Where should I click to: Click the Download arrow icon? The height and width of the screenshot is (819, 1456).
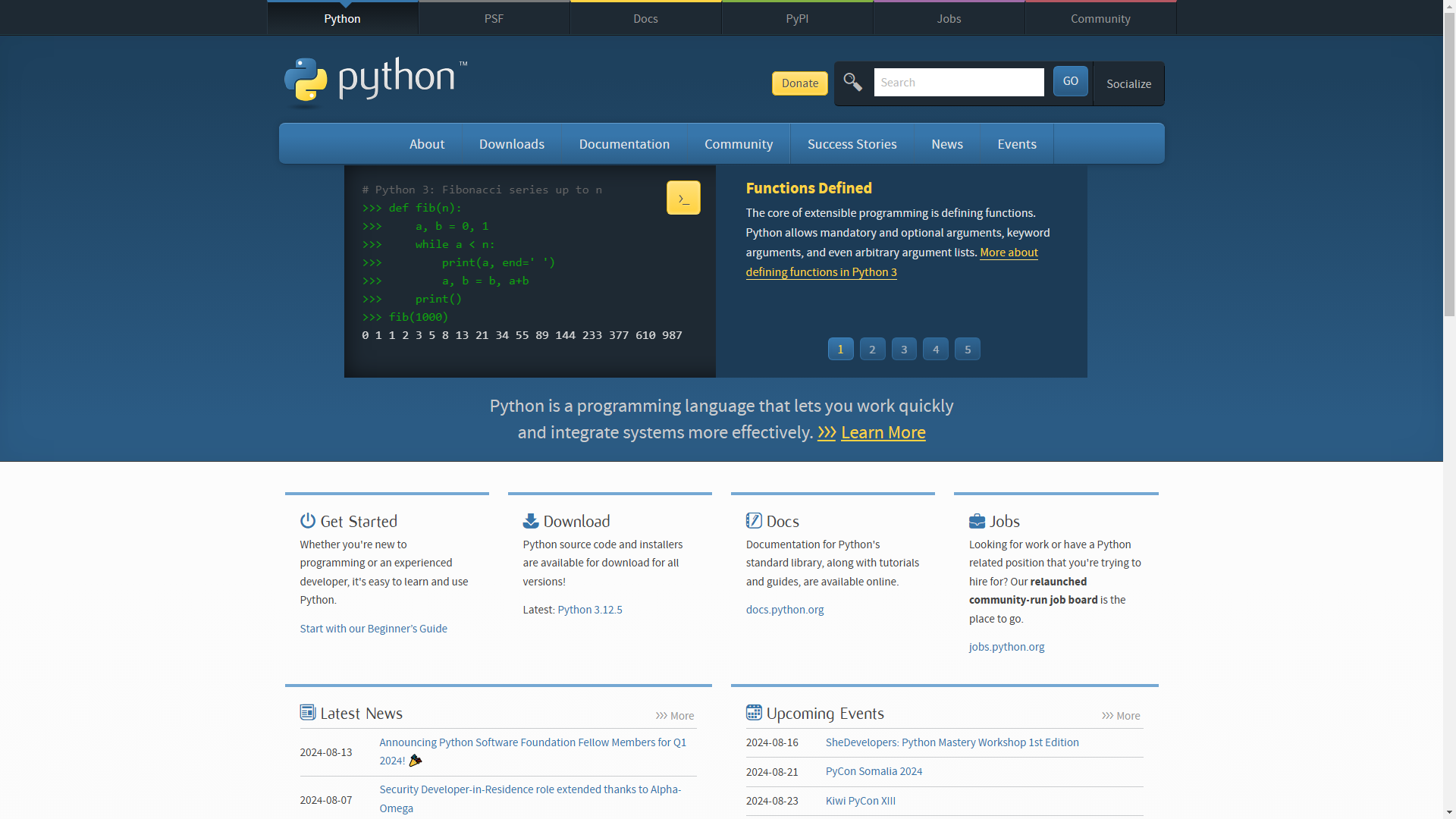pyautogui.click(x=531, y=521)
